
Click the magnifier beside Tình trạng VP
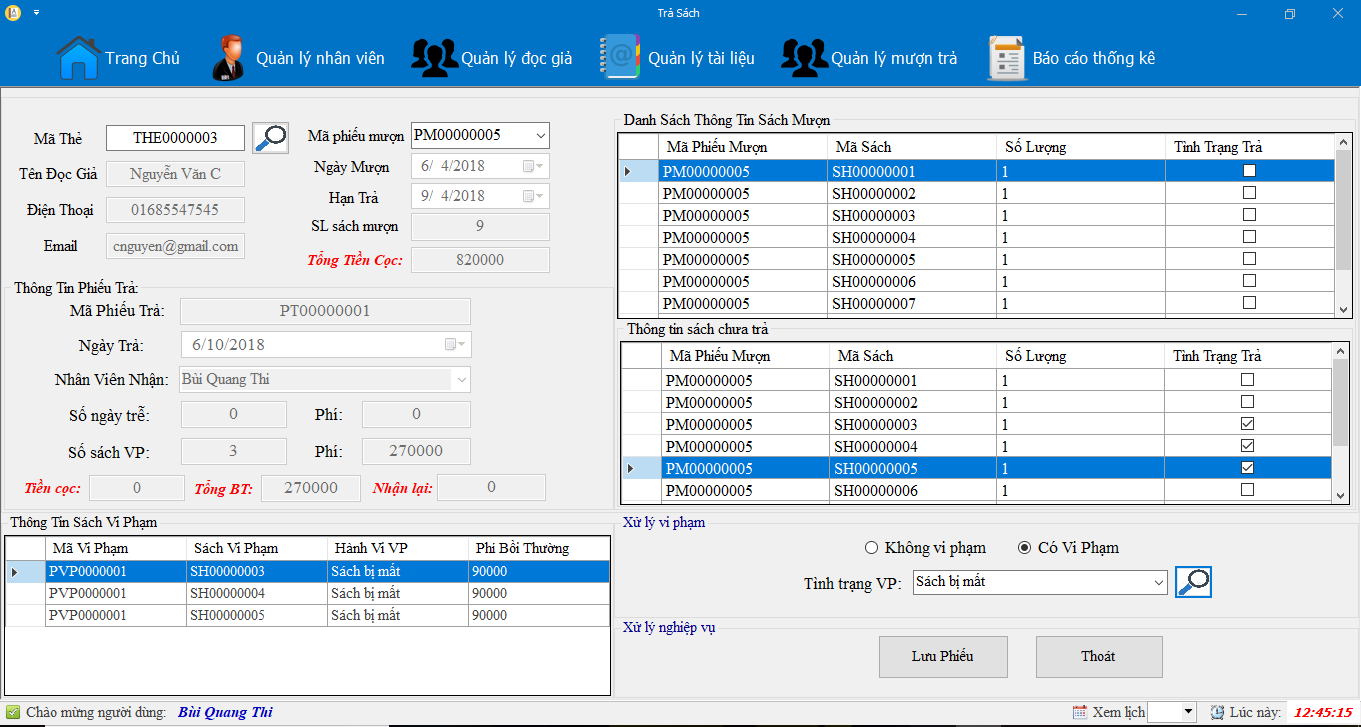[x=1193, y=582]
